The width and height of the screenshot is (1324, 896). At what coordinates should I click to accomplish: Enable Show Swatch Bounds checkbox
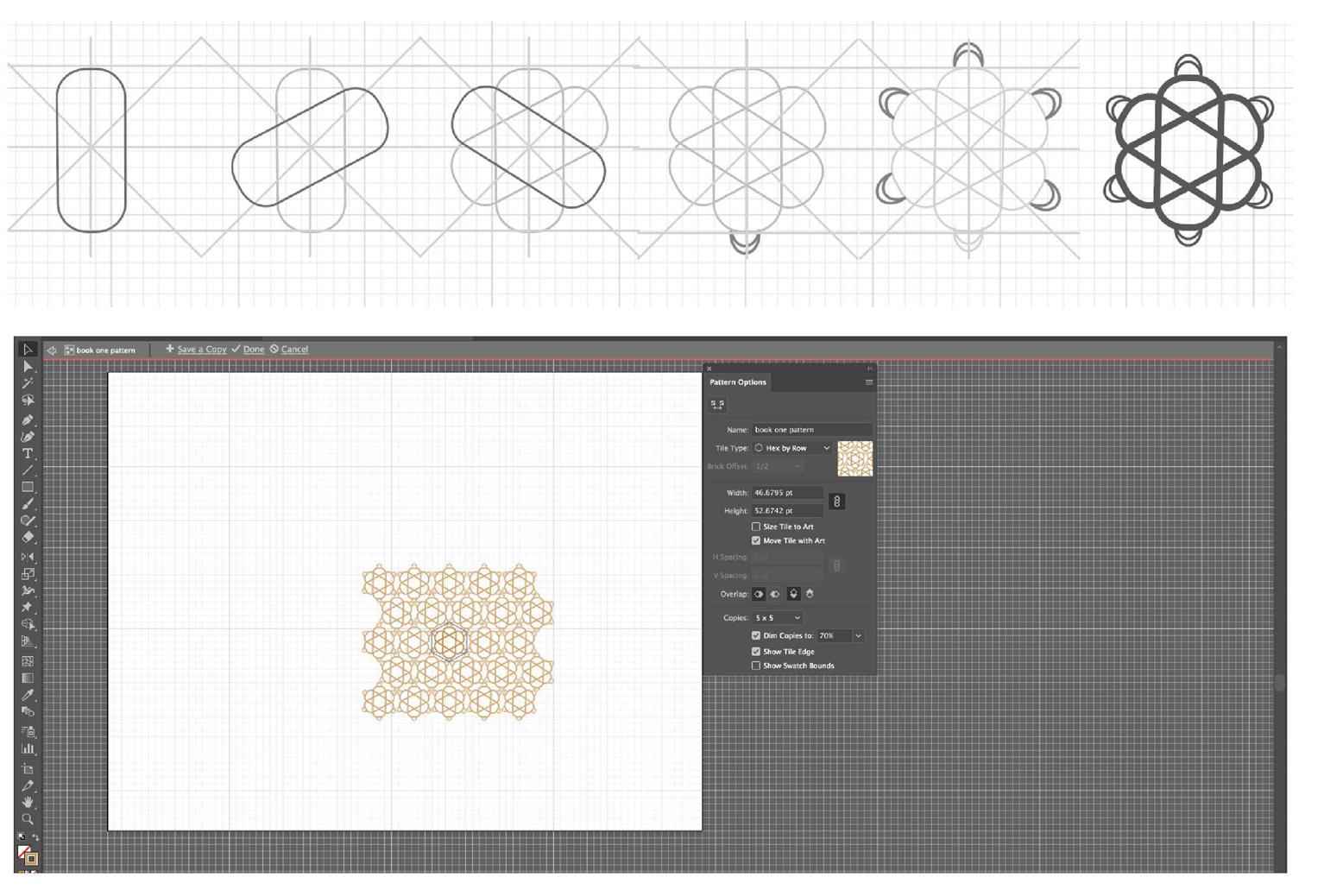(x=756, y=666)
